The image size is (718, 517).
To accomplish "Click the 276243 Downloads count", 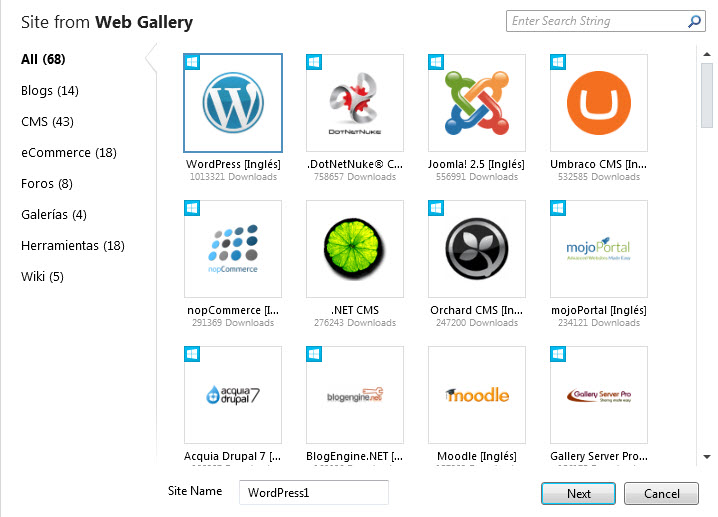I will click(355, 323).
